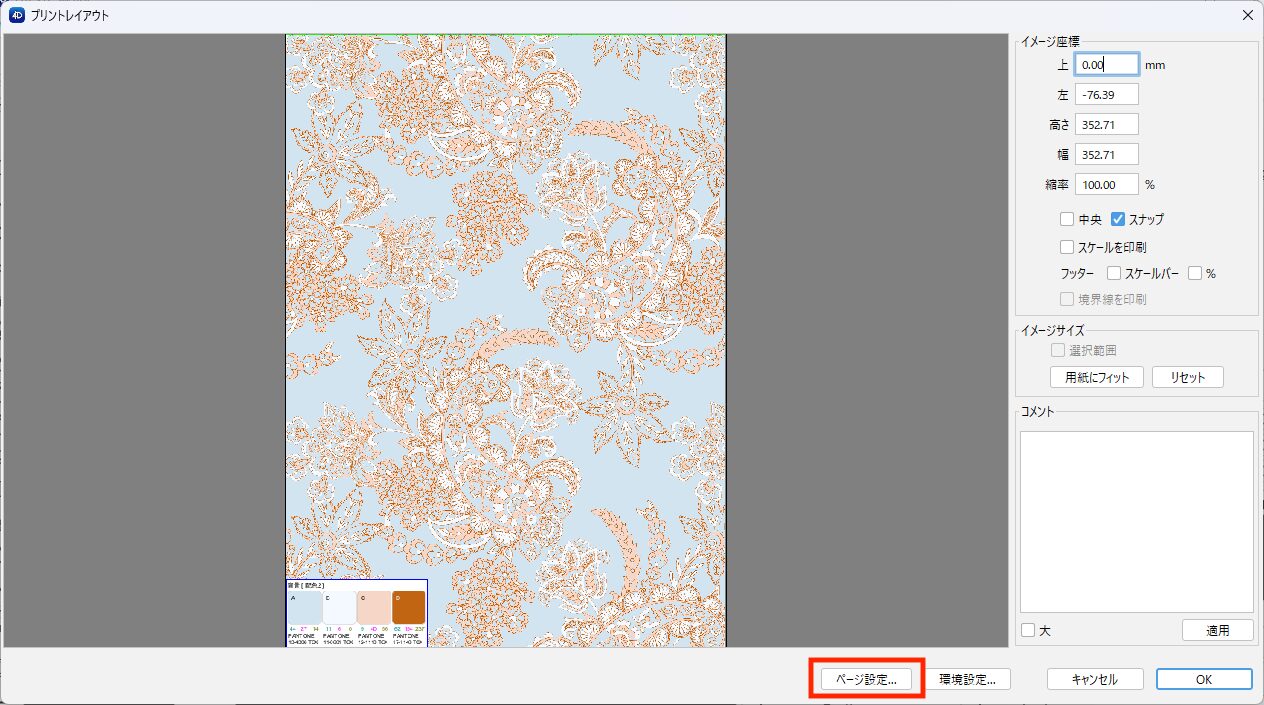
Task: Click the dark orange D swatch
Action: [x=408, y=608]
